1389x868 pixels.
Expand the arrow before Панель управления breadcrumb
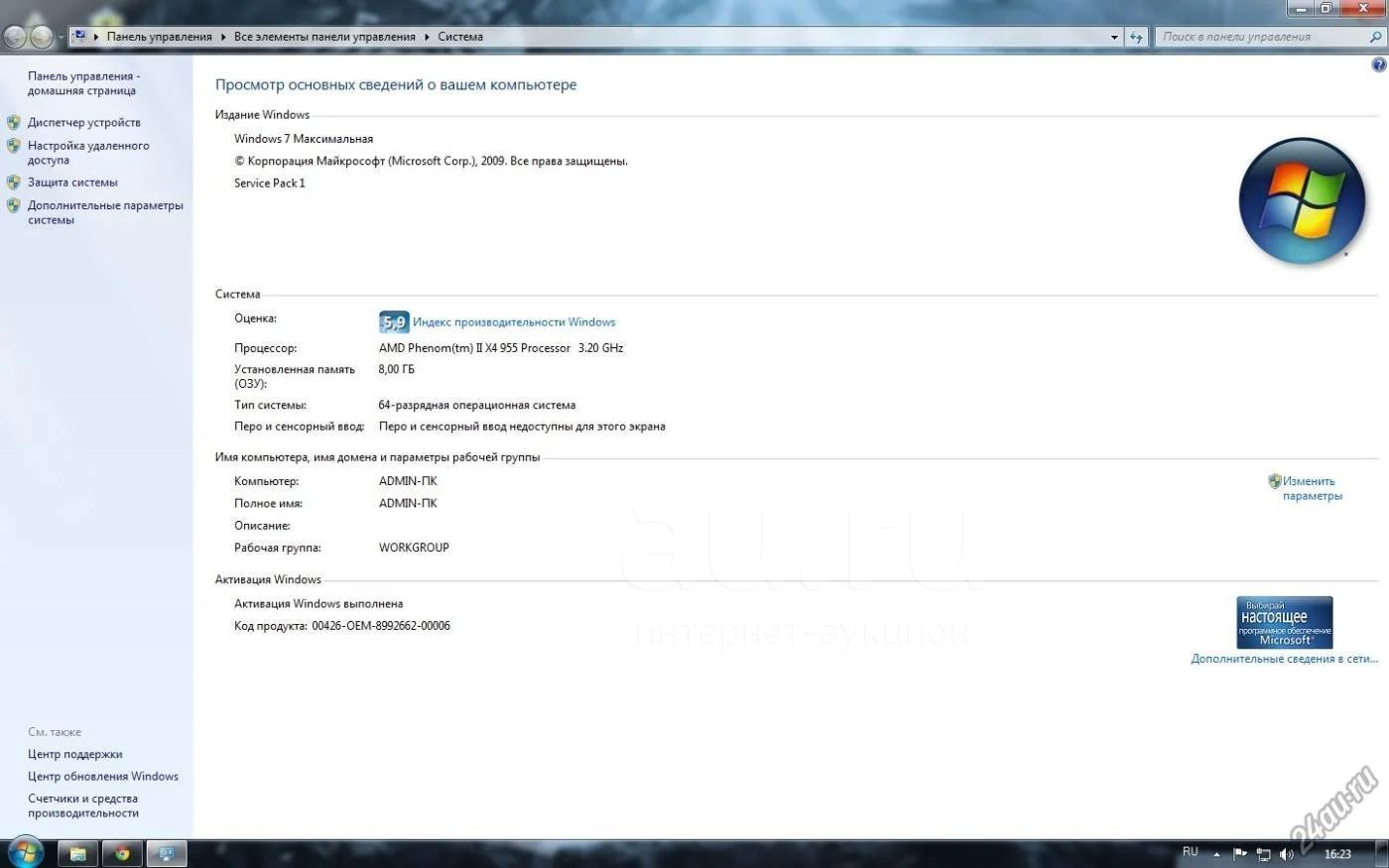click(x=96, y=37)
